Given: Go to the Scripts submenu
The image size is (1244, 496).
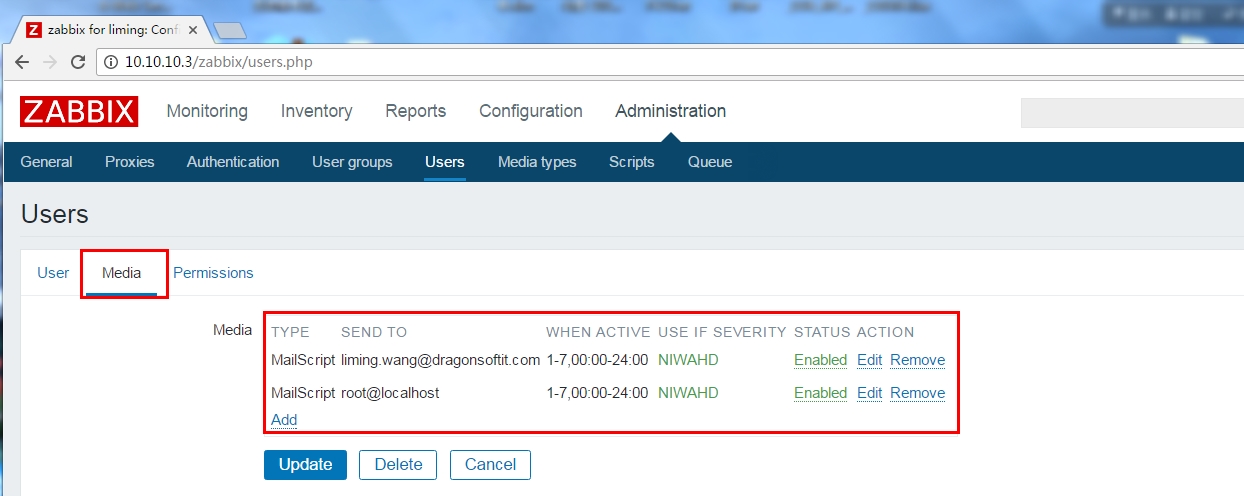Looking at the screenshot, I should 632,162.
